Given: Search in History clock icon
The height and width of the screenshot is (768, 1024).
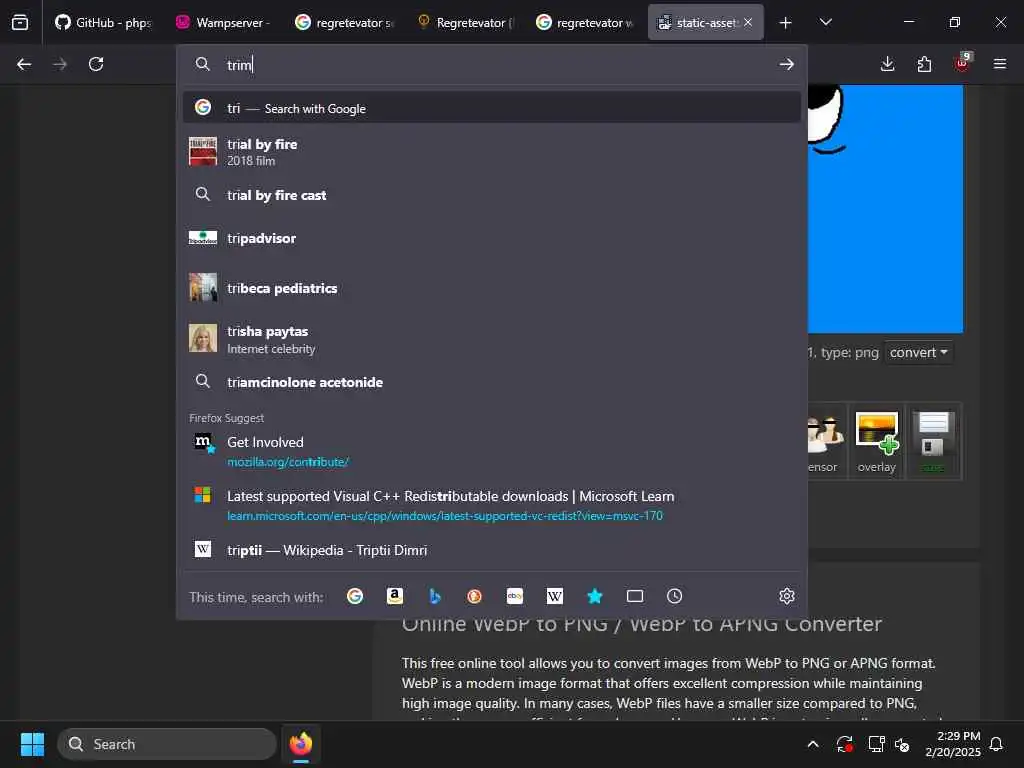Looking at the screenshot, I should [675, 596].
